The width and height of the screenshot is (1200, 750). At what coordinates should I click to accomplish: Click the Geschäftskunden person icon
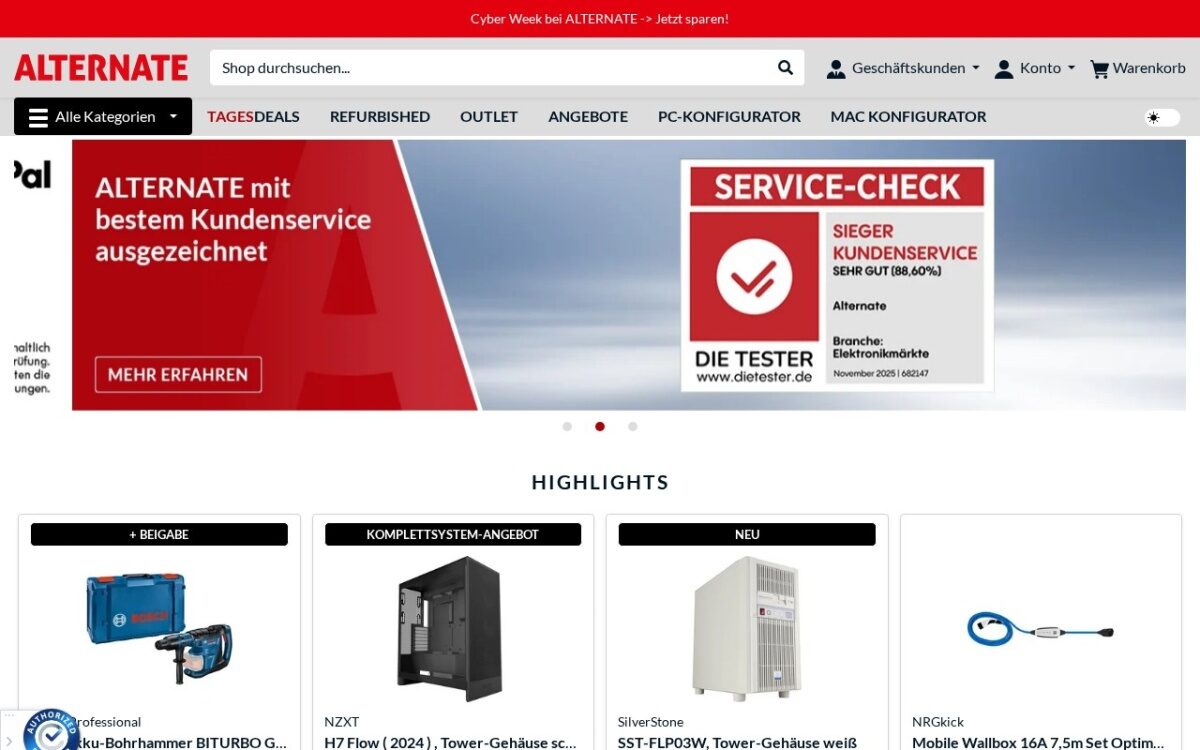836,69
